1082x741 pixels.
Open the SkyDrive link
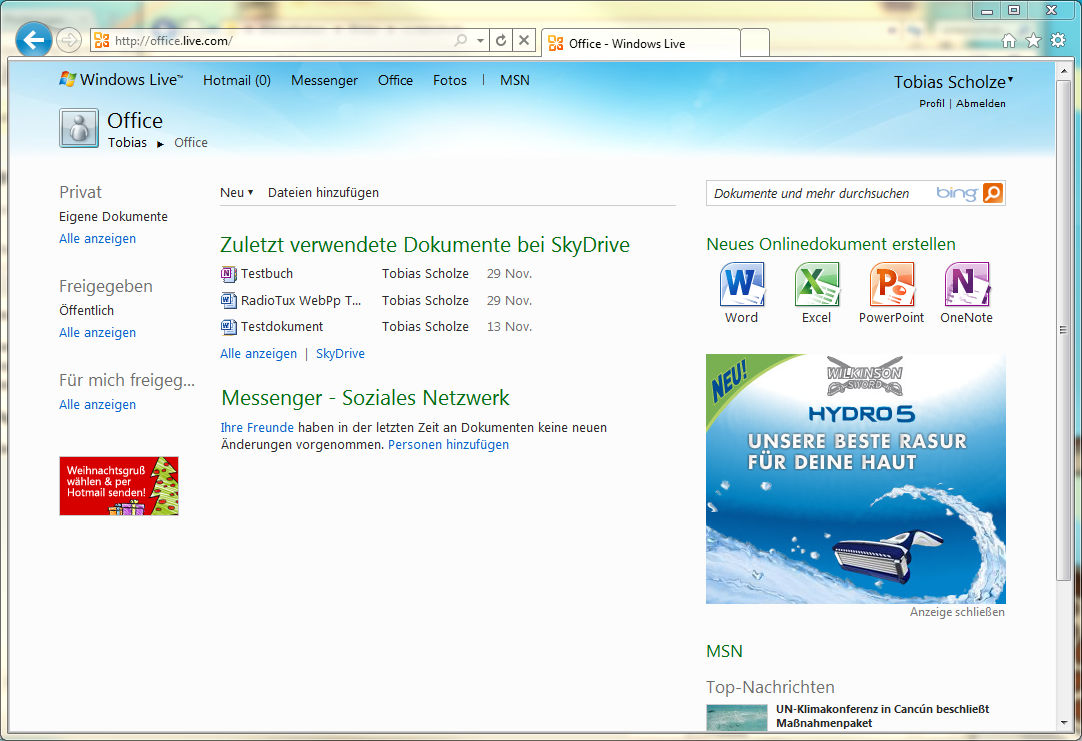340,353
